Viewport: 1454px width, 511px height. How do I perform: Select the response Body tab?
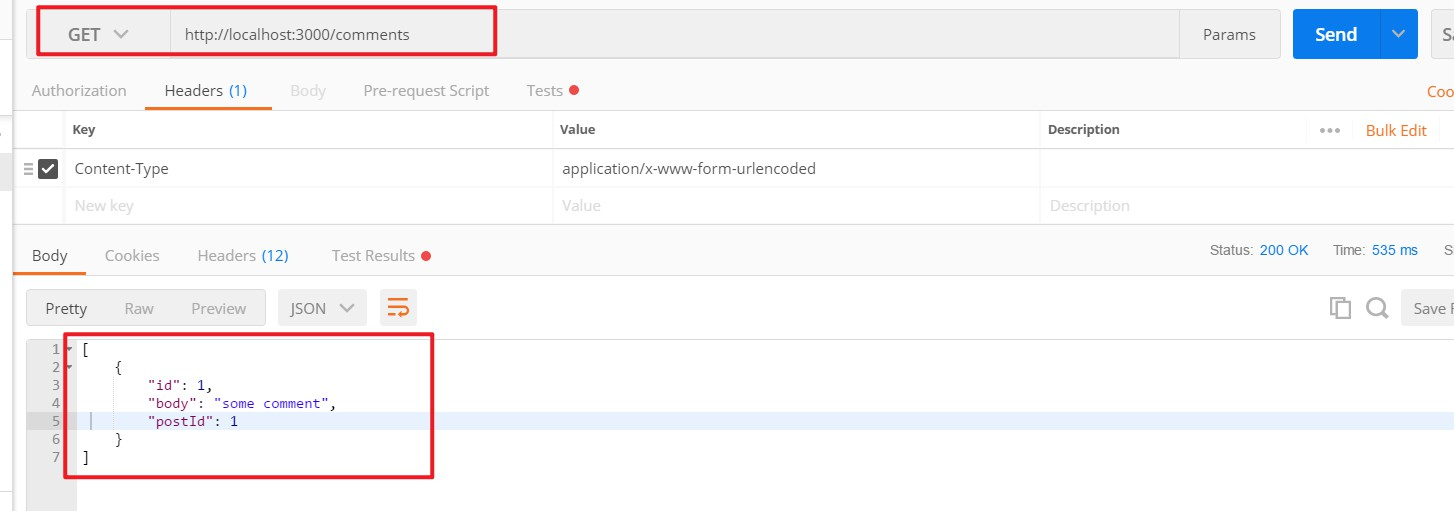click(49, 255)
